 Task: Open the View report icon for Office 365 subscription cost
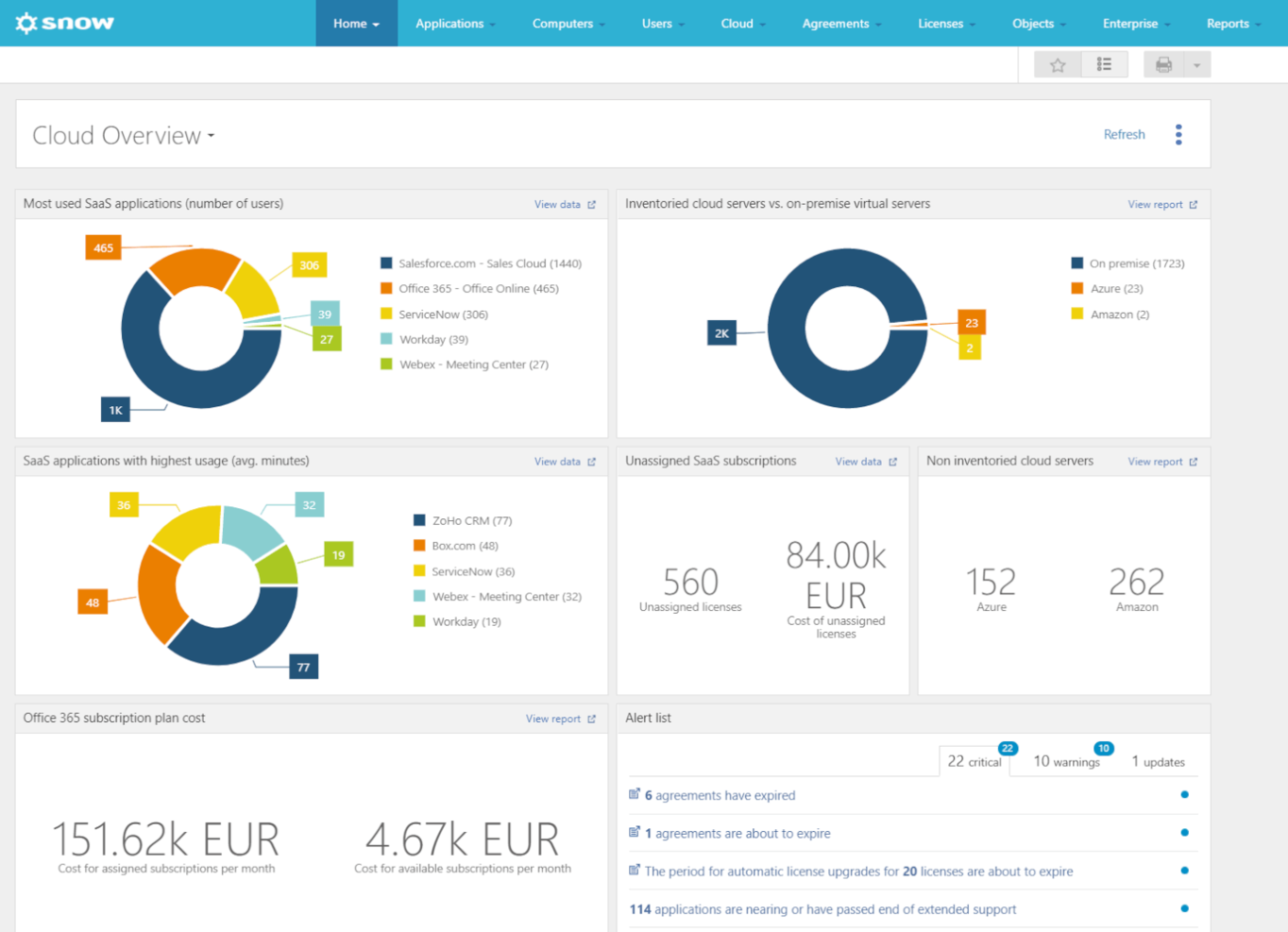tap(593, 719)
